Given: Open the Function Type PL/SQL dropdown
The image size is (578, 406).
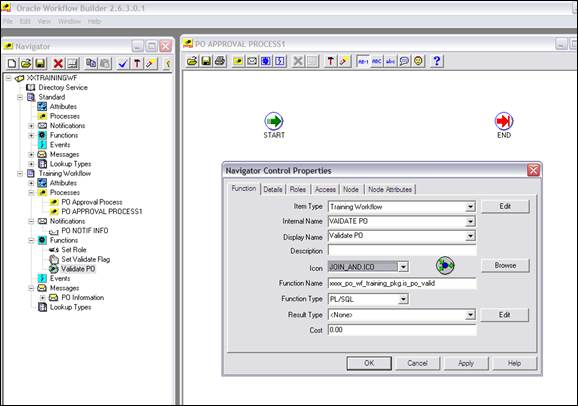Looking at the screenshot, I should tap(403, 299).
